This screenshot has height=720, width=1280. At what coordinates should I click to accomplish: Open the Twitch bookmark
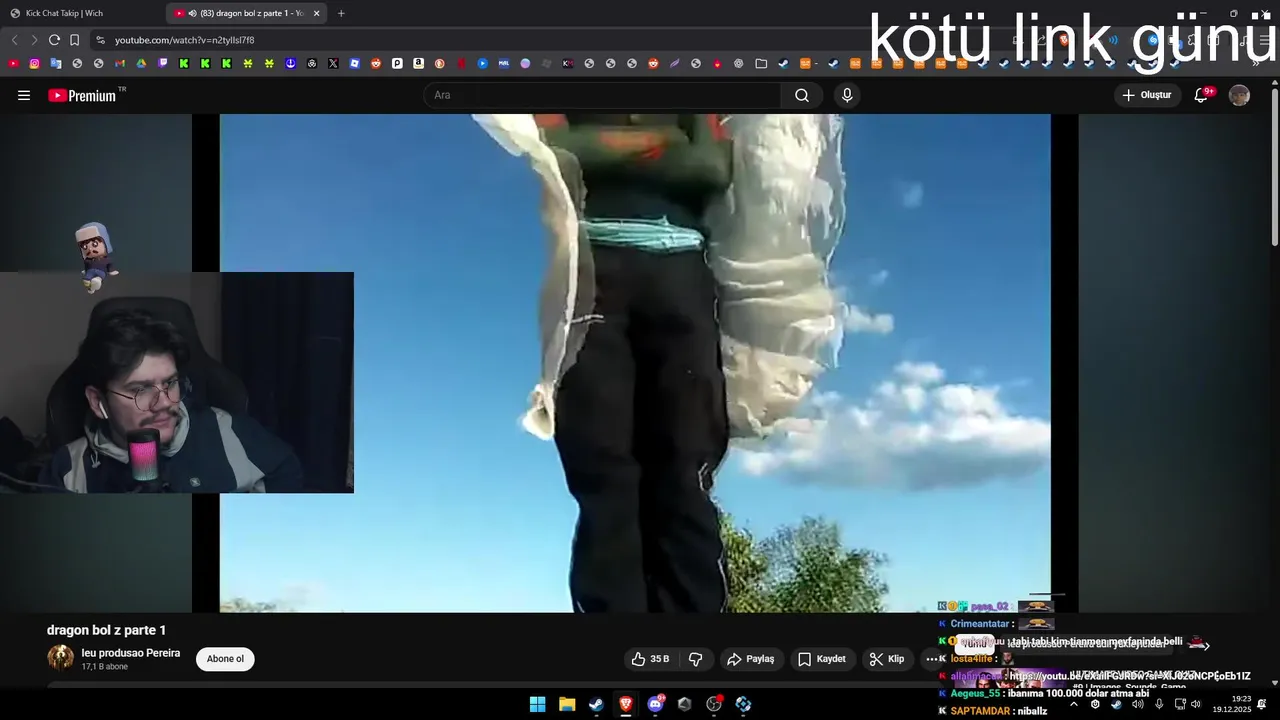pos(163,63)
